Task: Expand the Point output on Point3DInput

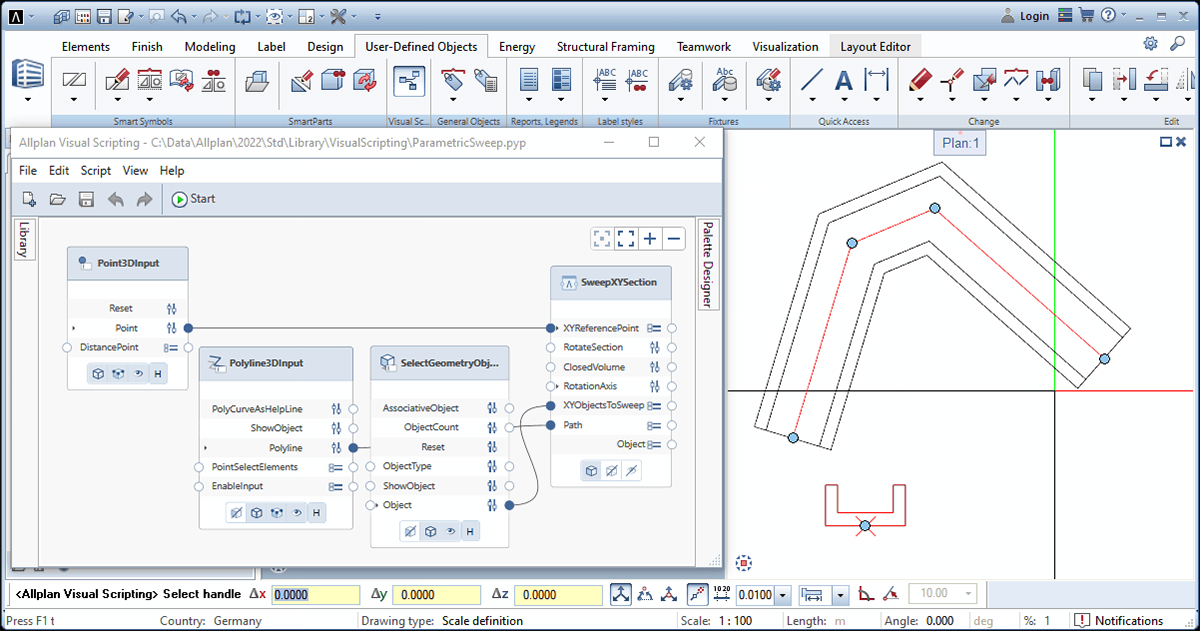Action: click(x=74, y=328)
